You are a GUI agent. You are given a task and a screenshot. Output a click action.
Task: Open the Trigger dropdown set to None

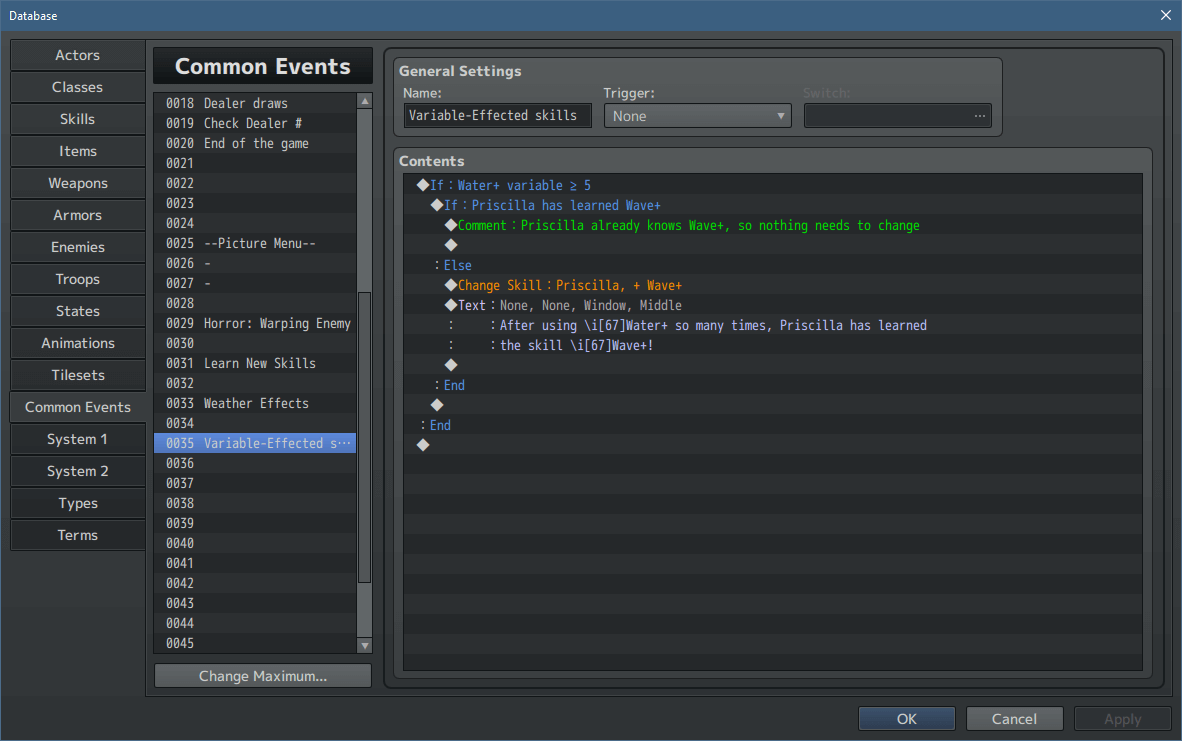click(697, 116)
